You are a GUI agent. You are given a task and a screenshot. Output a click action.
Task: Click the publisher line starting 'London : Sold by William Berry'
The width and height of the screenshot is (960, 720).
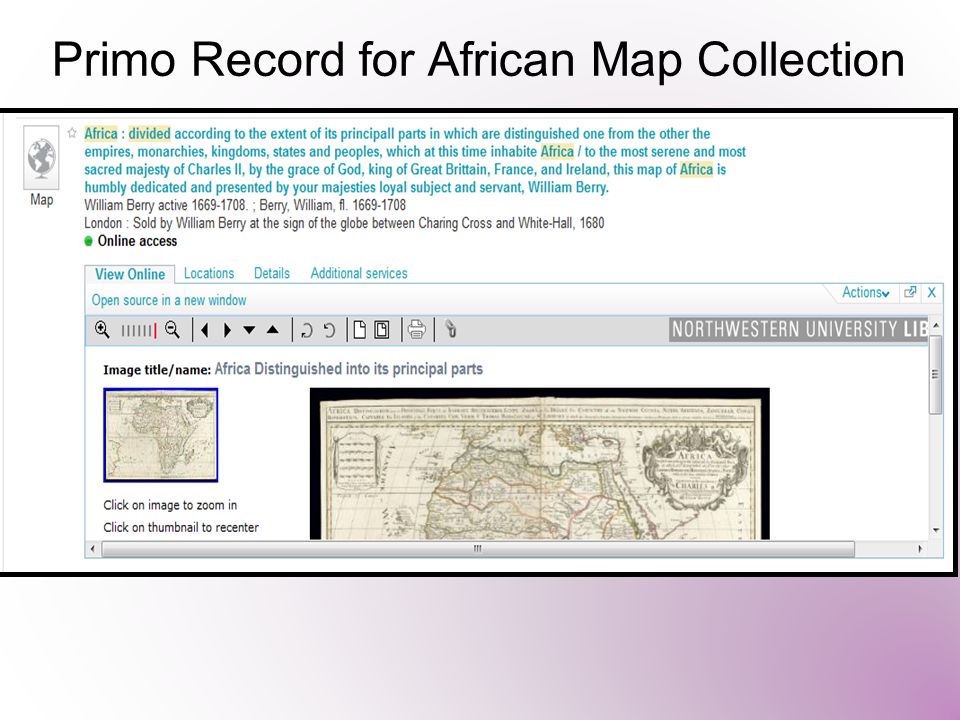344,223
